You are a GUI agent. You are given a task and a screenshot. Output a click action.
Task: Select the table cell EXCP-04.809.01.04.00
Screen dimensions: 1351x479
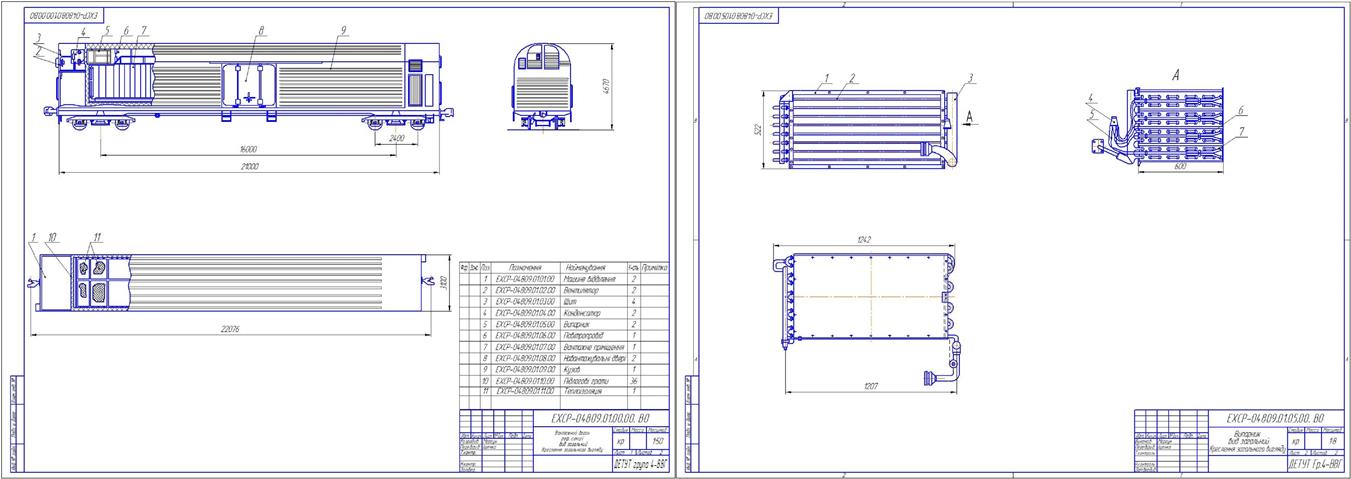point(525,312)
